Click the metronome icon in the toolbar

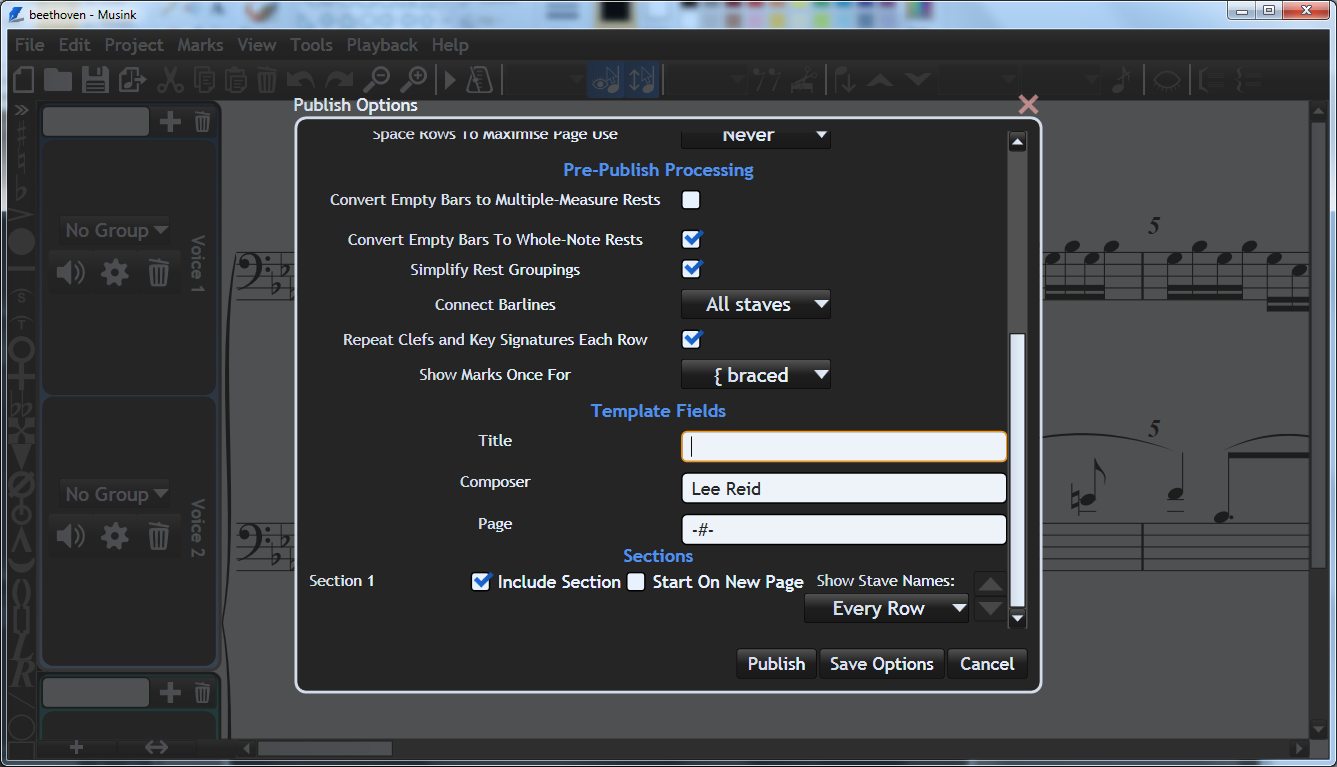480,80
